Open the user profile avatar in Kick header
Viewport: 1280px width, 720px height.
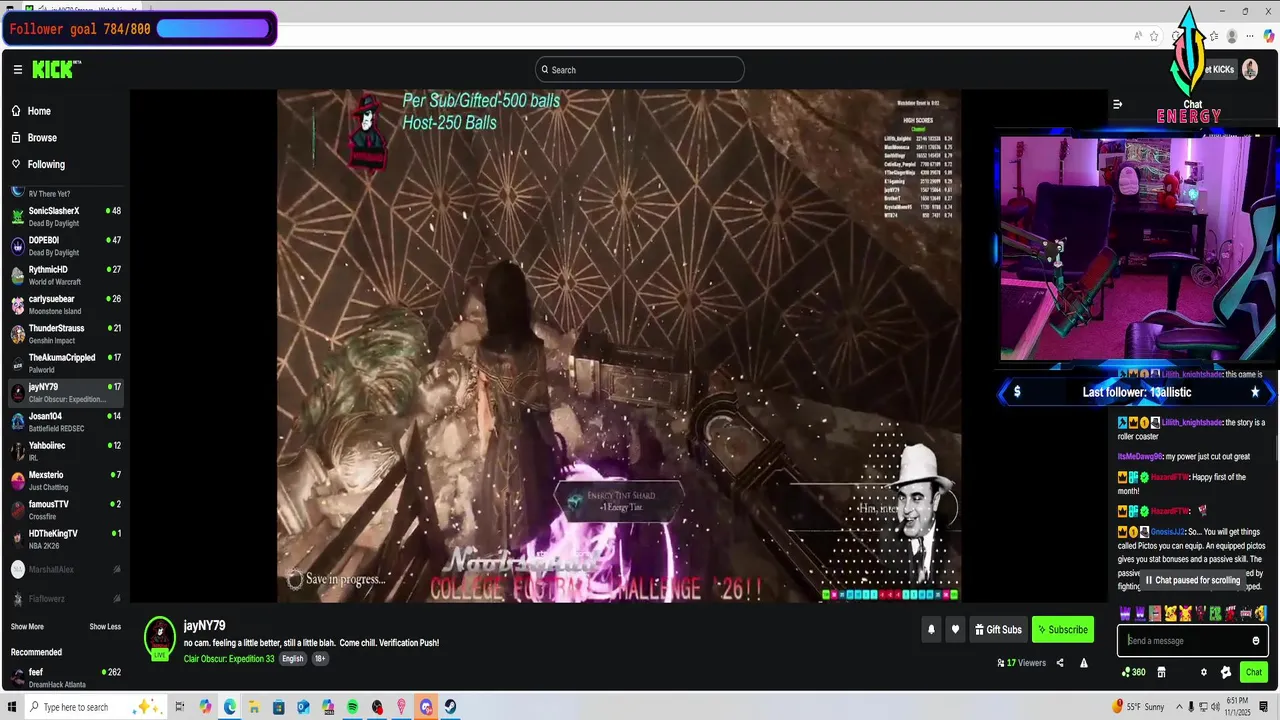[x=1250, y=69]
